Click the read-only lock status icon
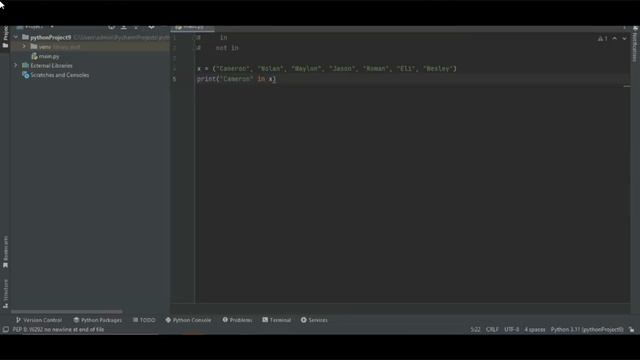The height and width of the screenshot is (360, 640). point(631,329)
